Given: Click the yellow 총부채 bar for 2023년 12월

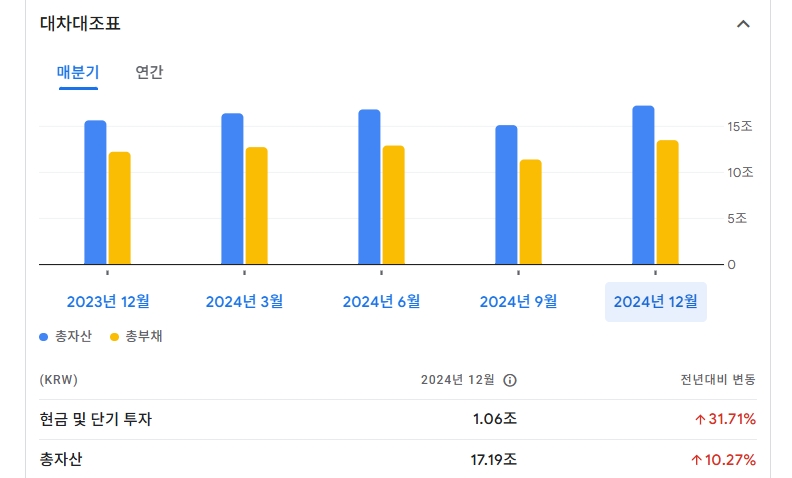Looking at the screenshot, I should (120, 208).
